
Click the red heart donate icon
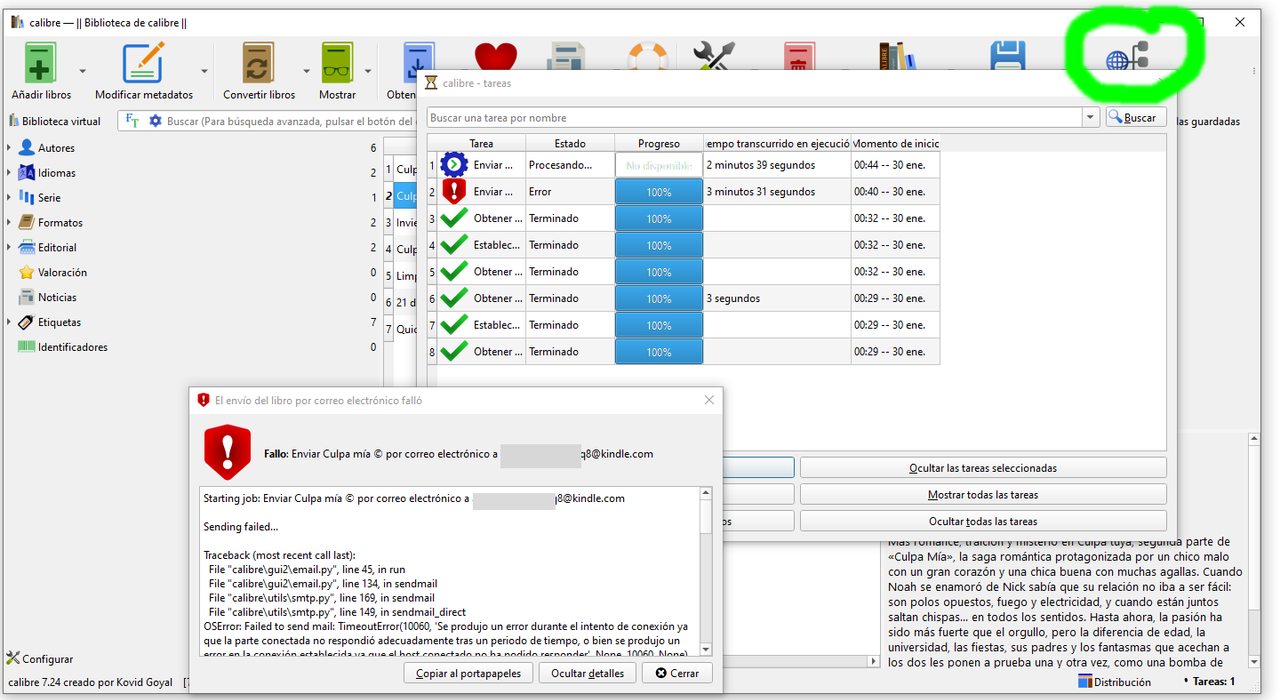pos(495,58)
